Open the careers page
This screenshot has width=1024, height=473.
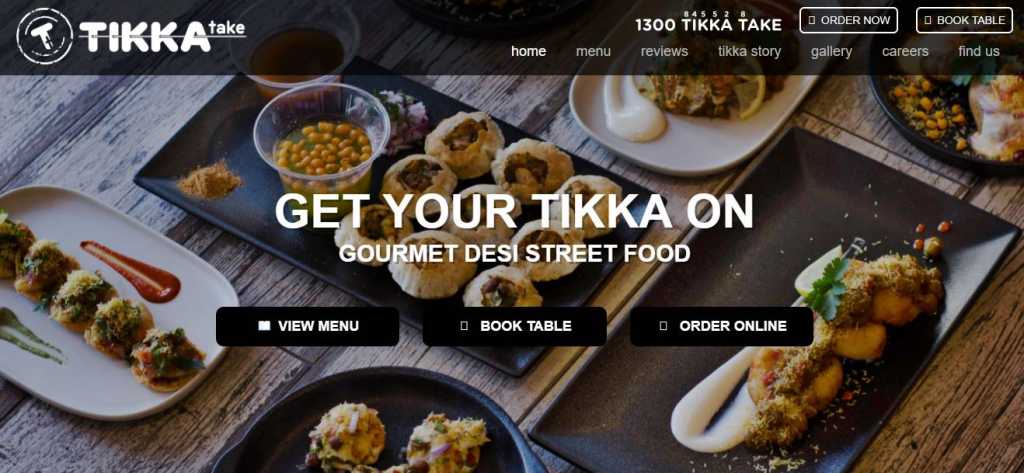tap(905, 51)
